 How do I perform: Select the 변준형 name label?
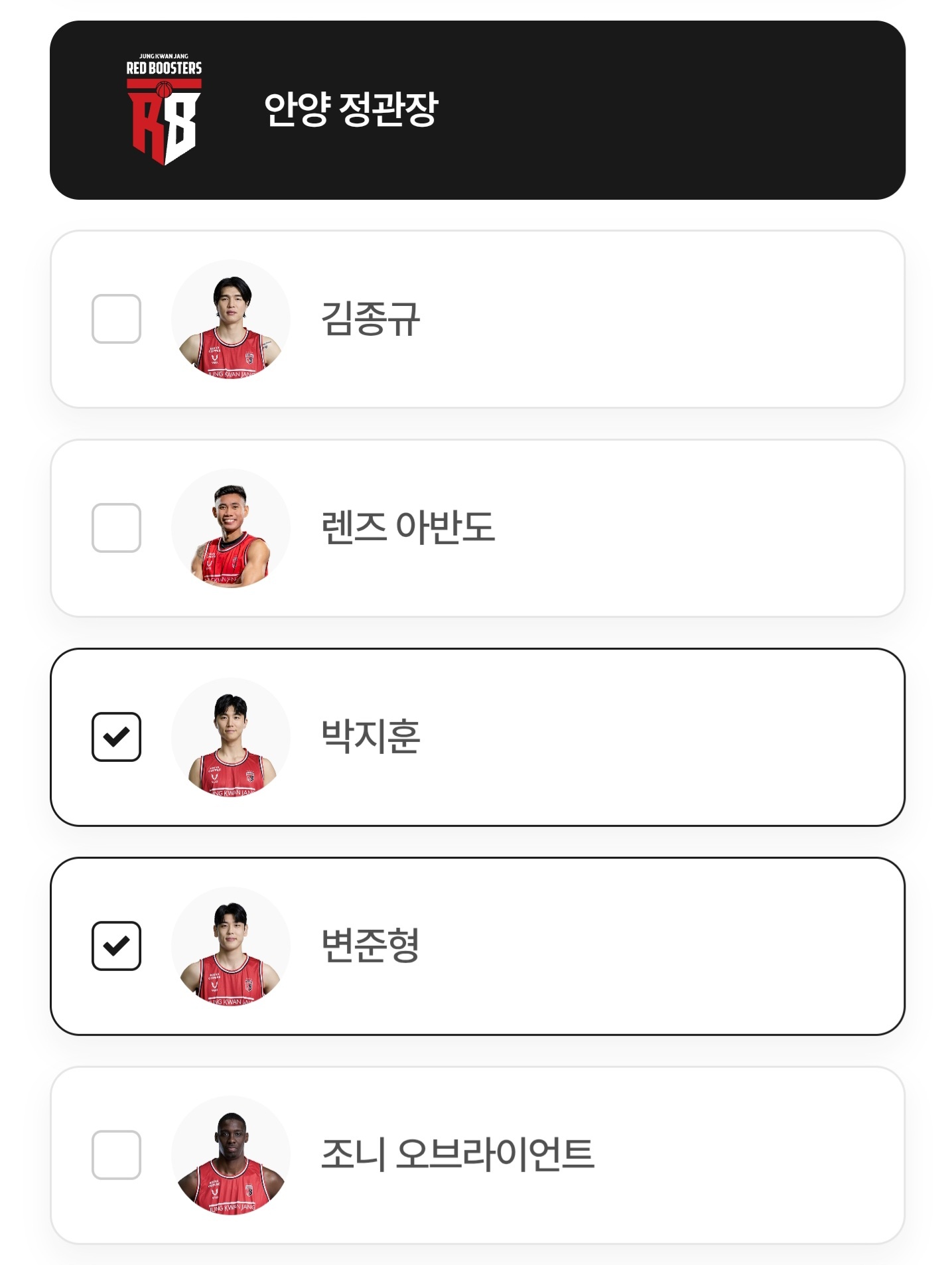pyautogui.click(x=370, y=946)
